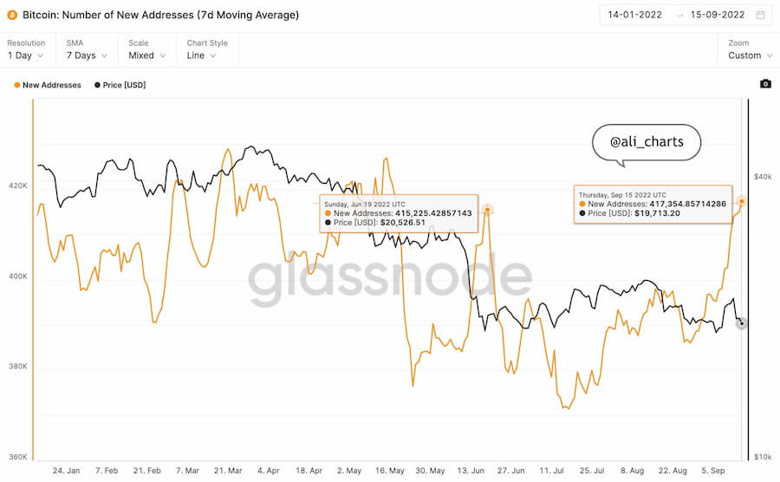Image resolution: width=780 pixels, height=482 pixels.
Task: Toggle Price [USD] series in legend
Action: pyautogui.click(x=122, y=85)
